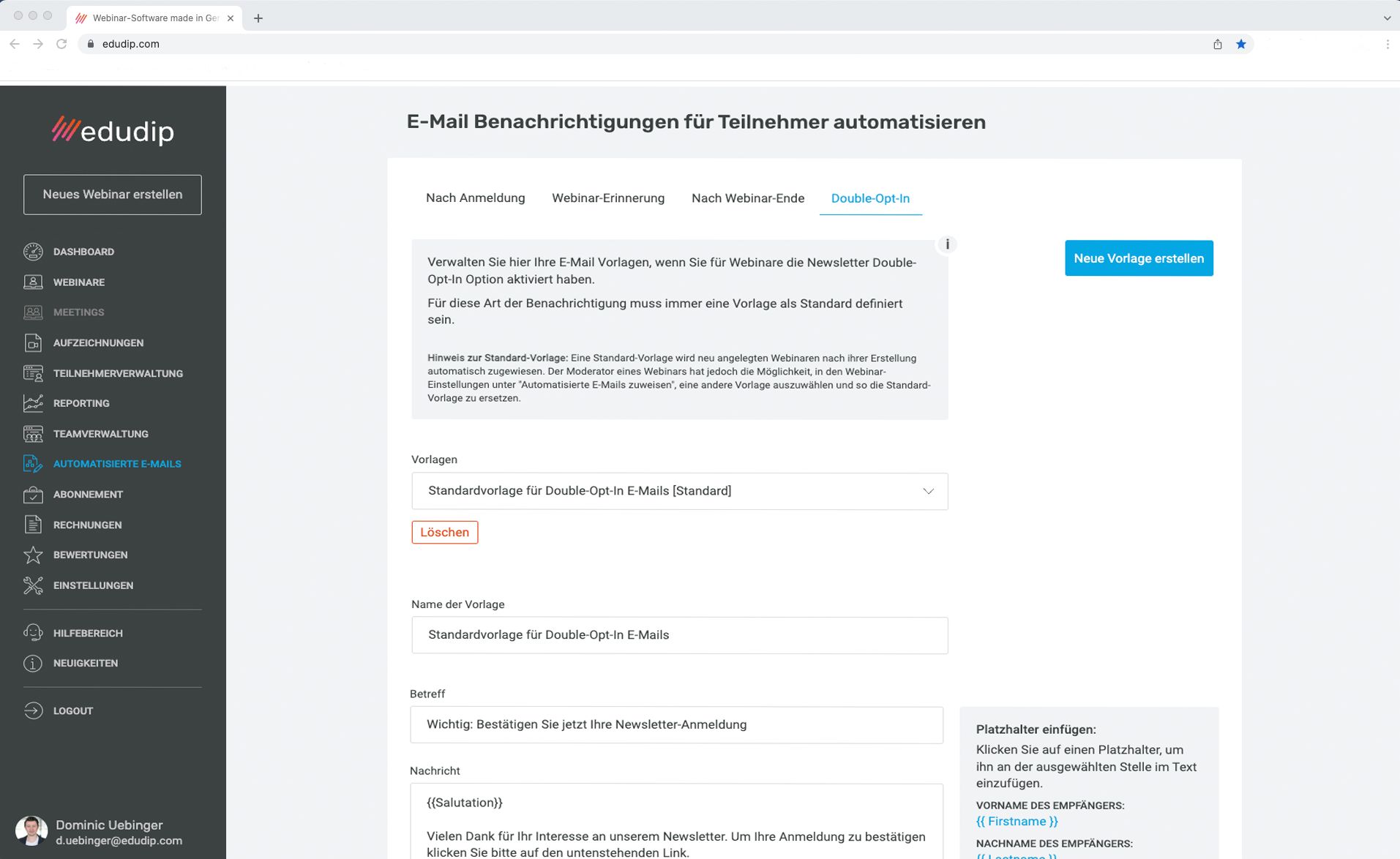The width and height of the screenshot is (1400, 859).
Task: Click Neue Vorlage erstellen button
Action: [x=1138, y=258]
